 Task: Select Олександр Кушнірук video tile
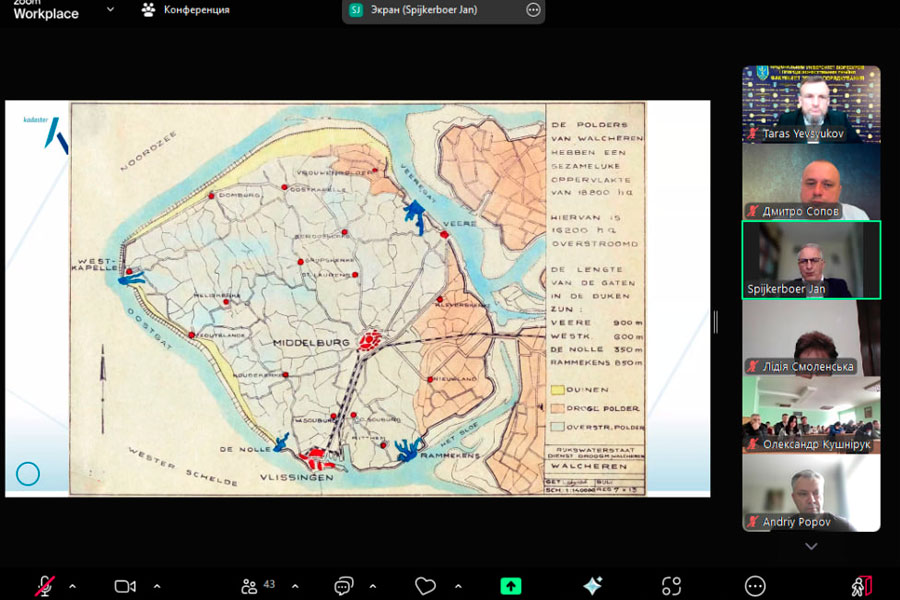pos(811,415)
